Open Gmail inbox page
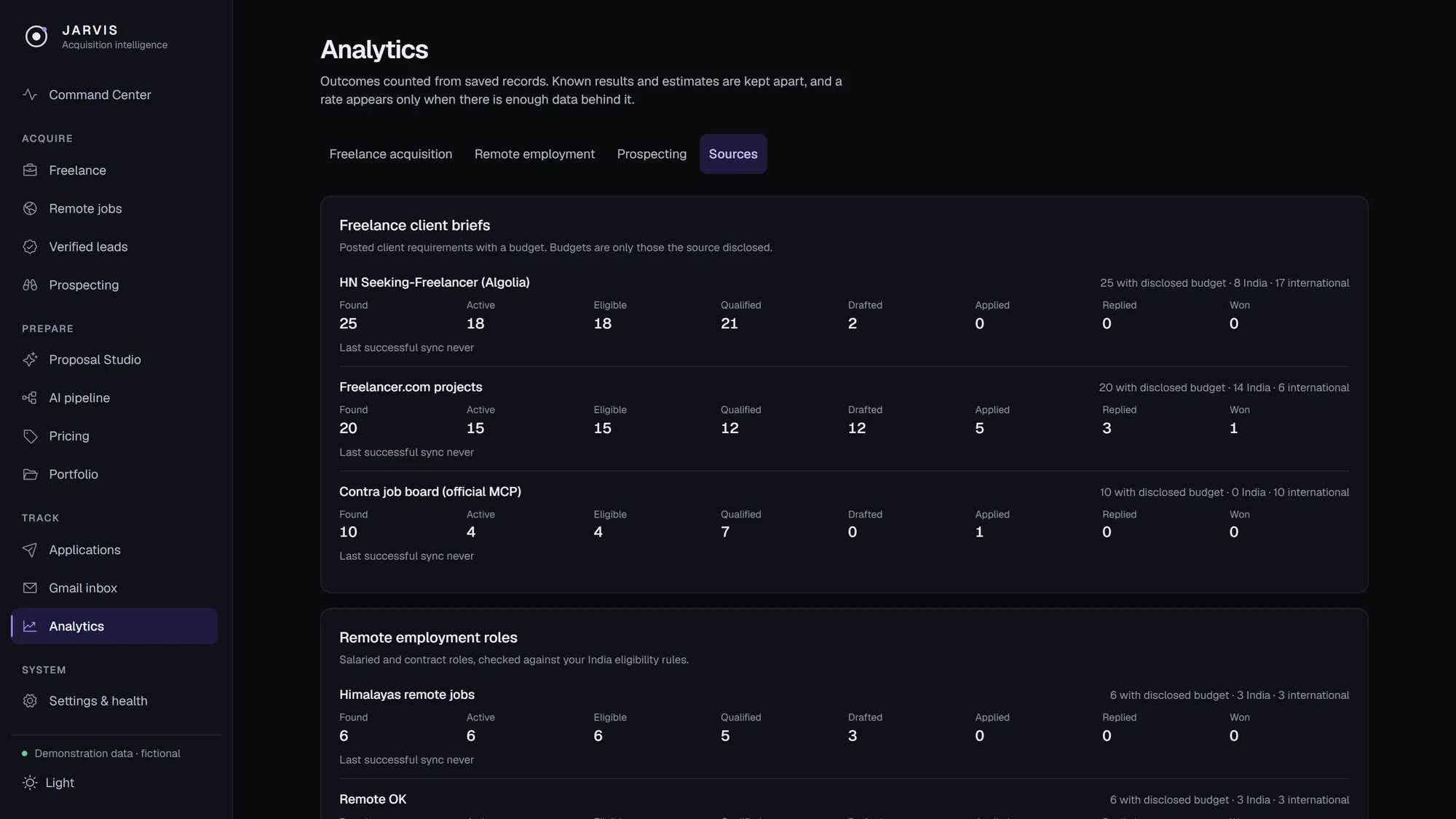Viewport: 1456px width, 819px height. pyautogui.click(x=114, y=587)
